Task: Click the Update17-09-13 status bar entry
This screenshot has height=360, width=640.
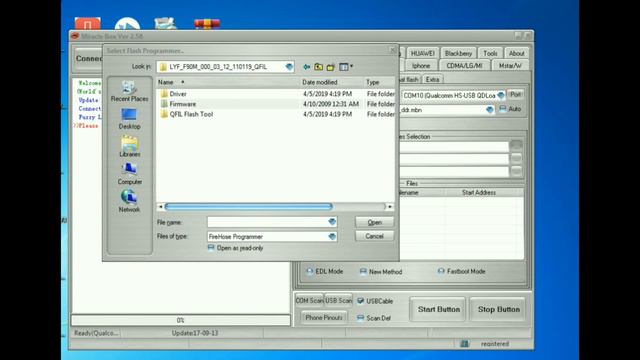Action: [195, 333]
